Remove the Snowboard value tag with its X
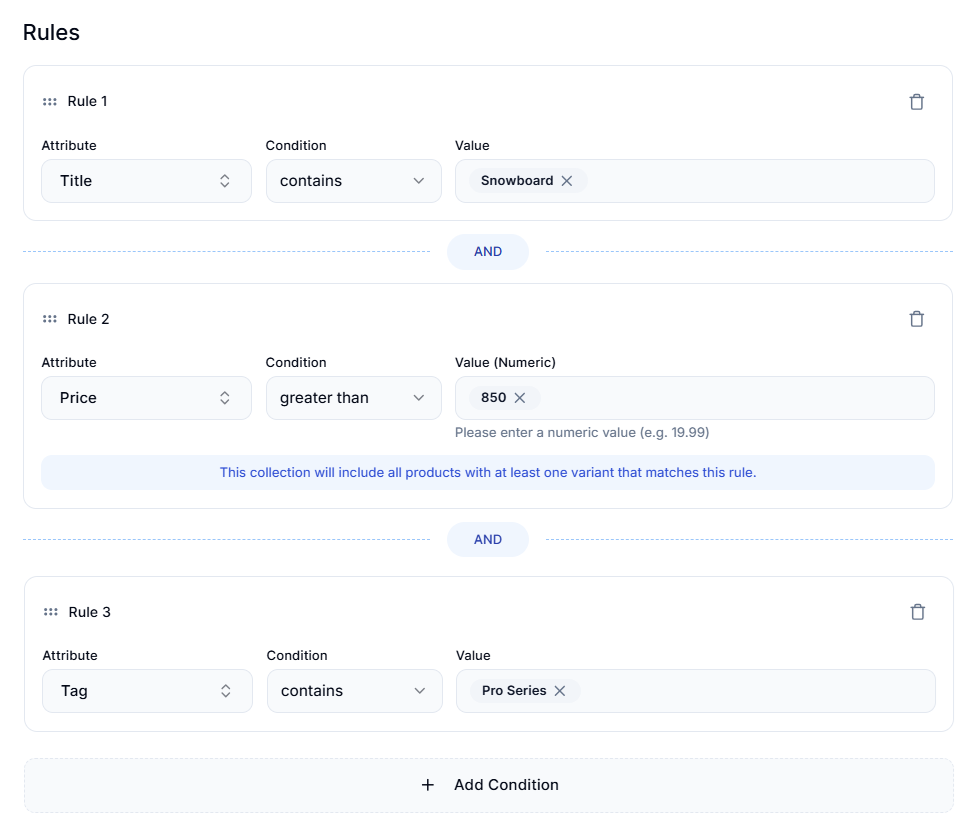 [x=567, y=180]
